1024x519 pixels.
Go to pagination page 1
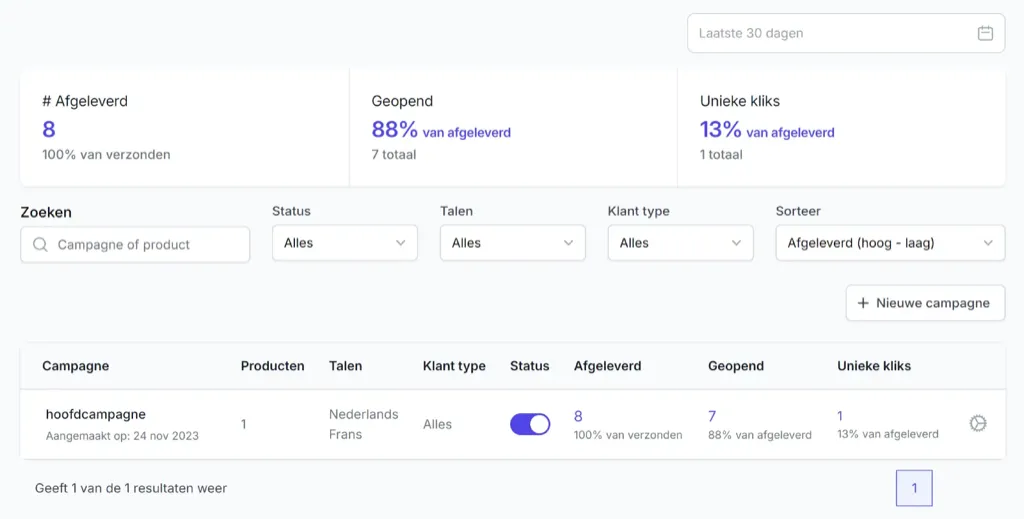[914, 488]
